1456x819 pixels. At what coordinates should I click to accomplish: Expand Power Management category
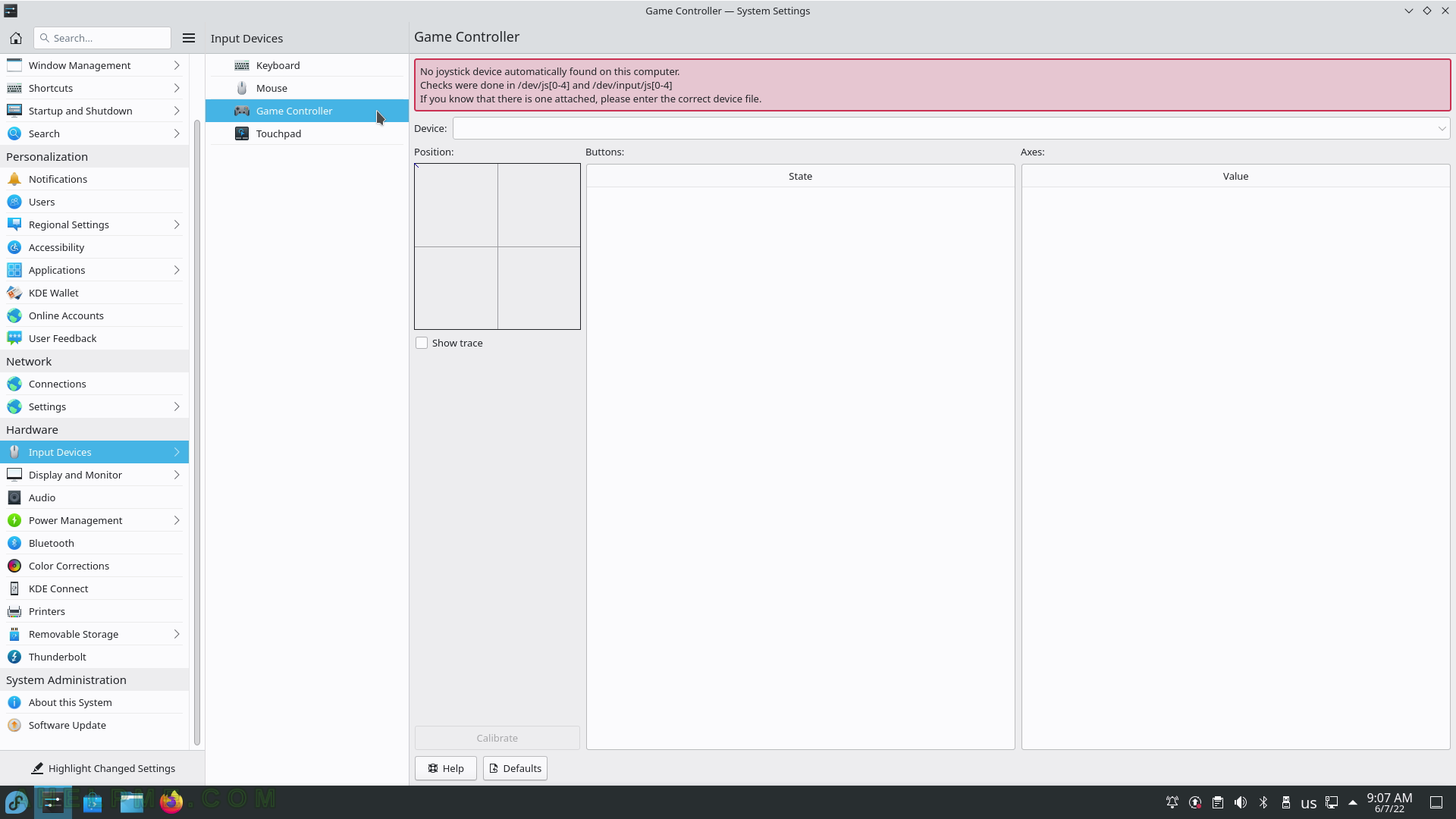94,520
